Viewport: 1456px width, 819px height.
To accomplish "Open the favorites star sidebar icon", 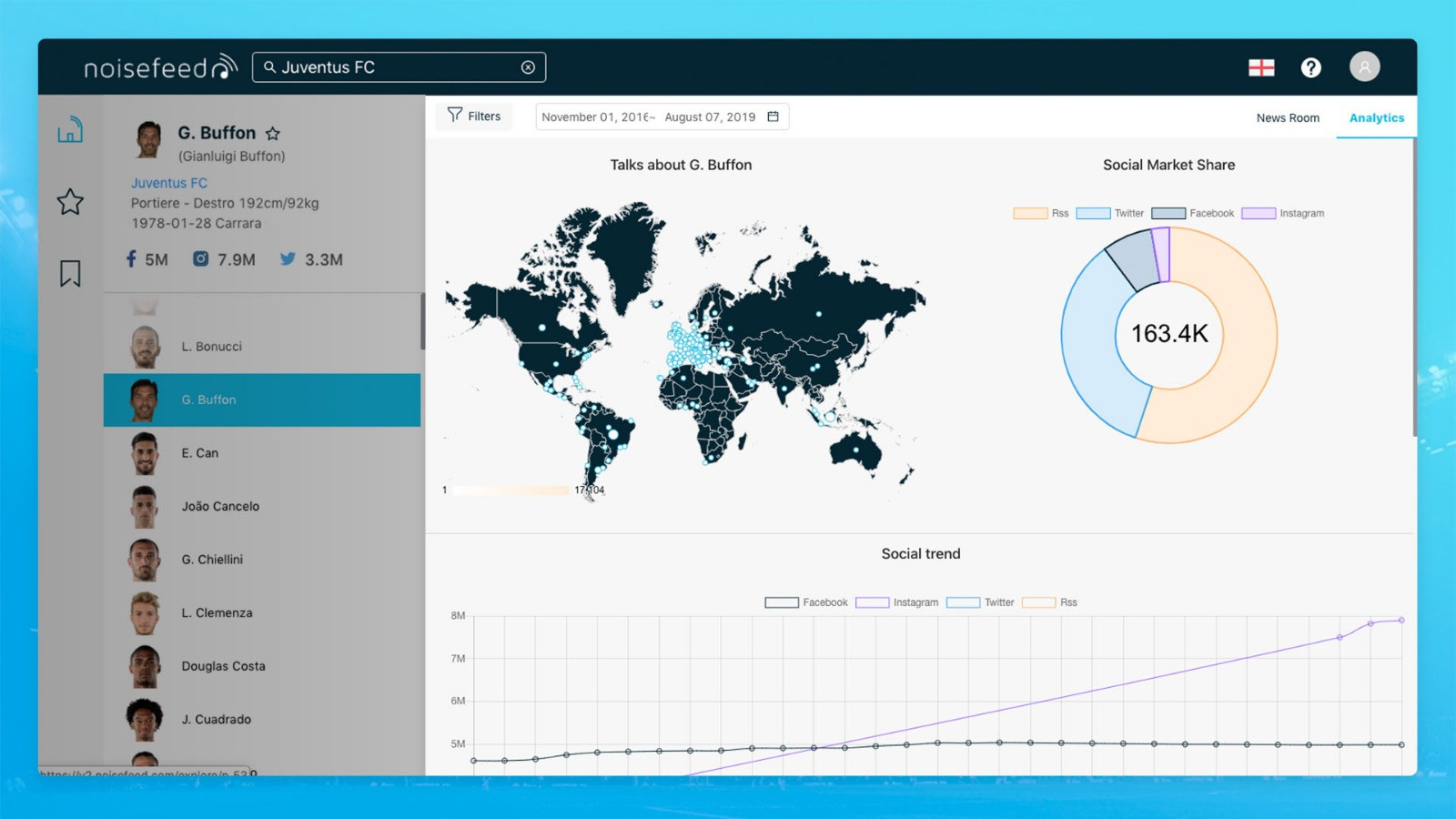I will (70, 201).
